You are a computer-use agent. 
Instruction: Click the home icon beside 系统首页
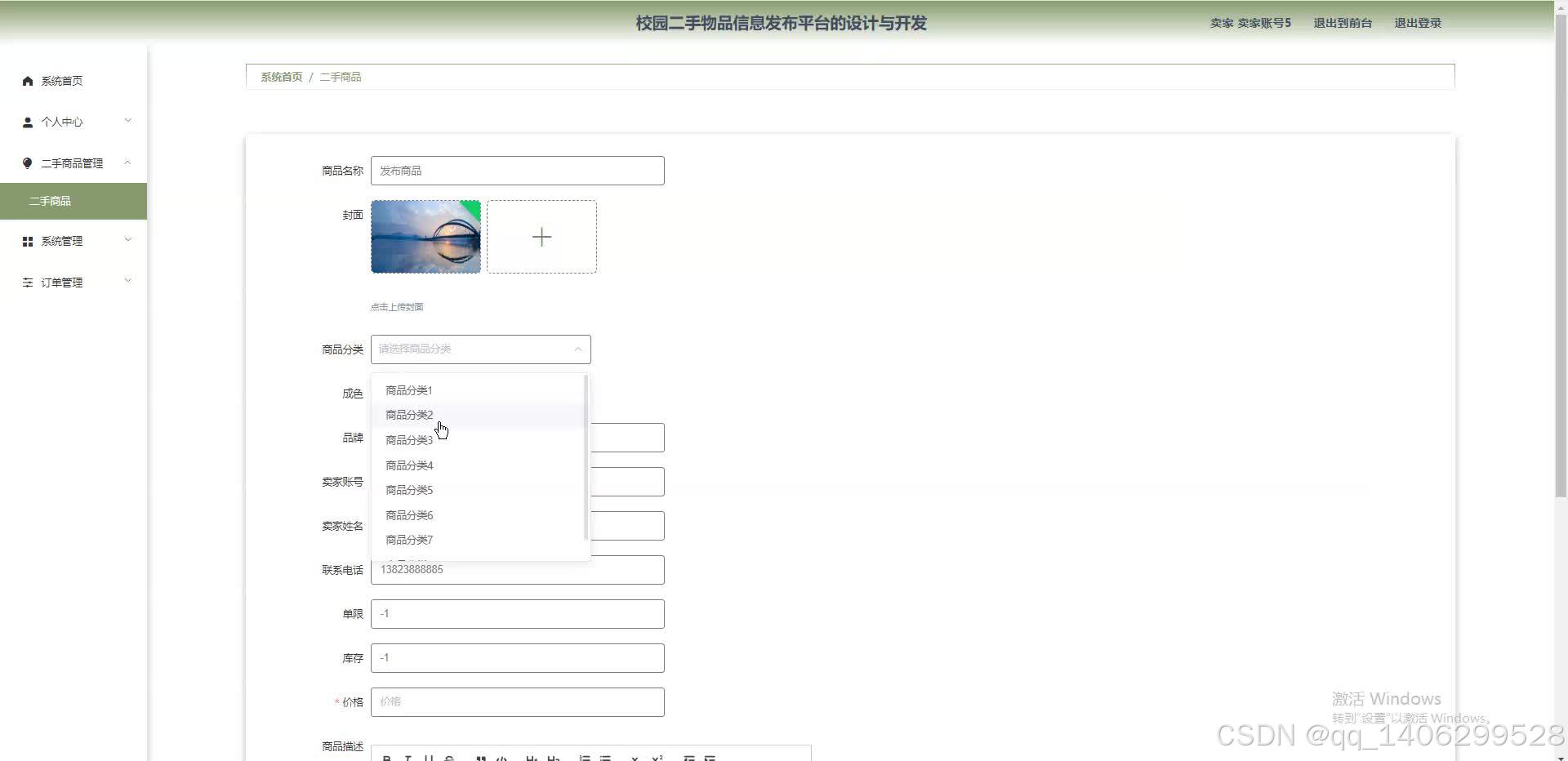pos(28,81)
